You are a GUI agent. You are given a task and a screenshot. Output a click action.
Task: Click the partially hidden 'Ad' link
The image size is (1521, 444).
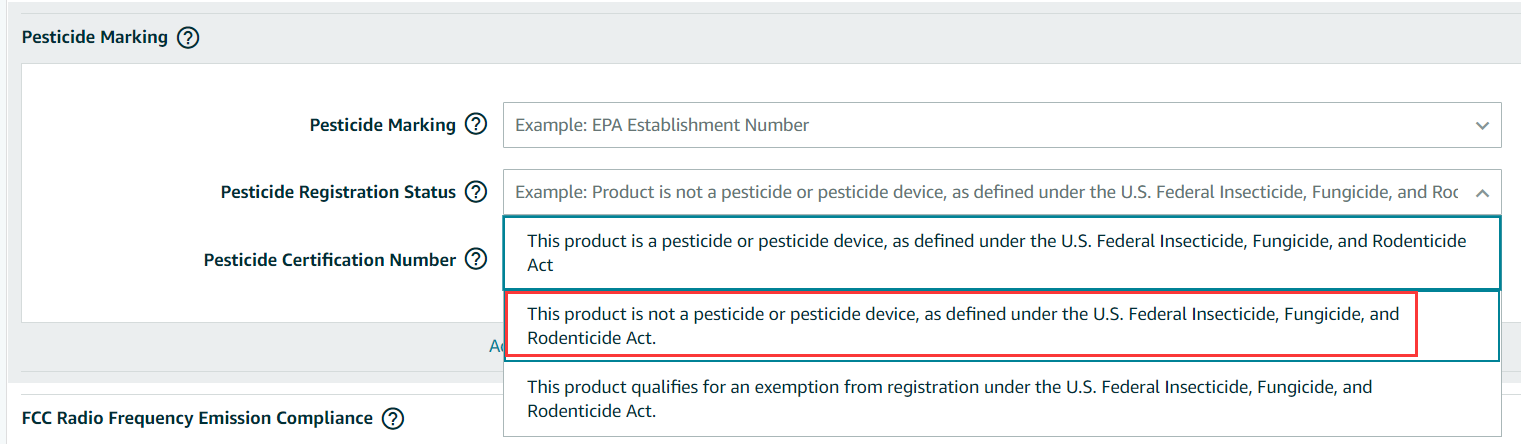496,346
